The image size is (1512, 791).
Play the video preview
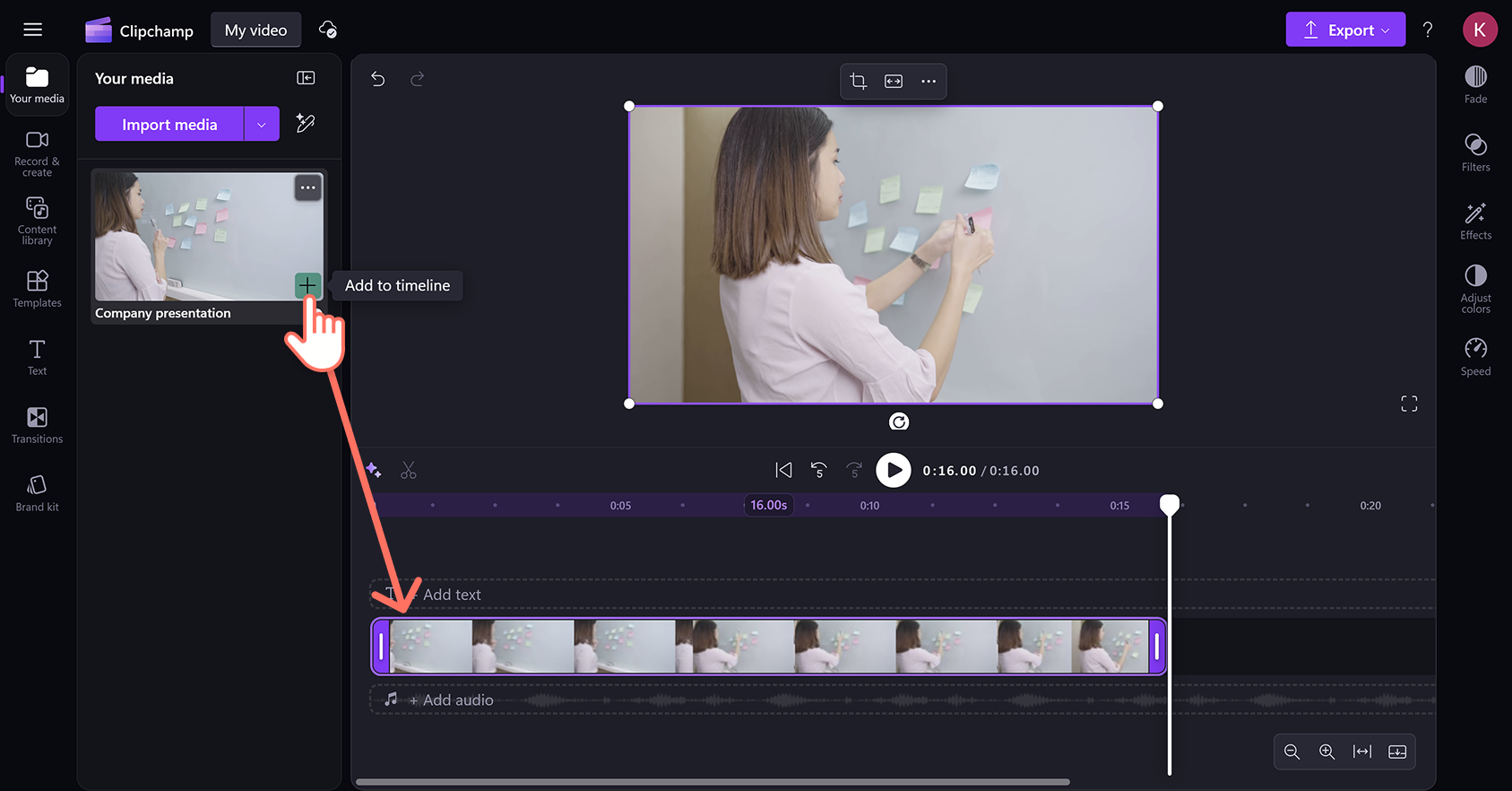pyautogui.click(x=894, y=470)
